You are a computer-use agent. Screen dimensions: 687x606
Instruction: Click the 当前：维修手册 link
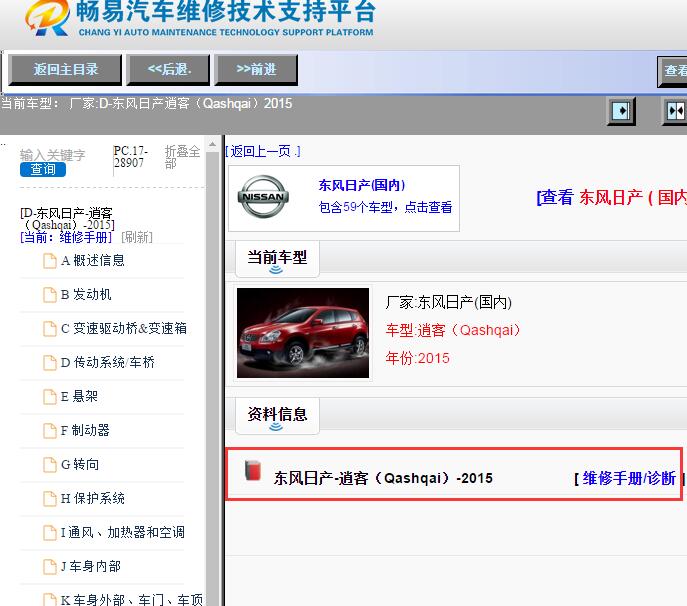click(66, 237)
